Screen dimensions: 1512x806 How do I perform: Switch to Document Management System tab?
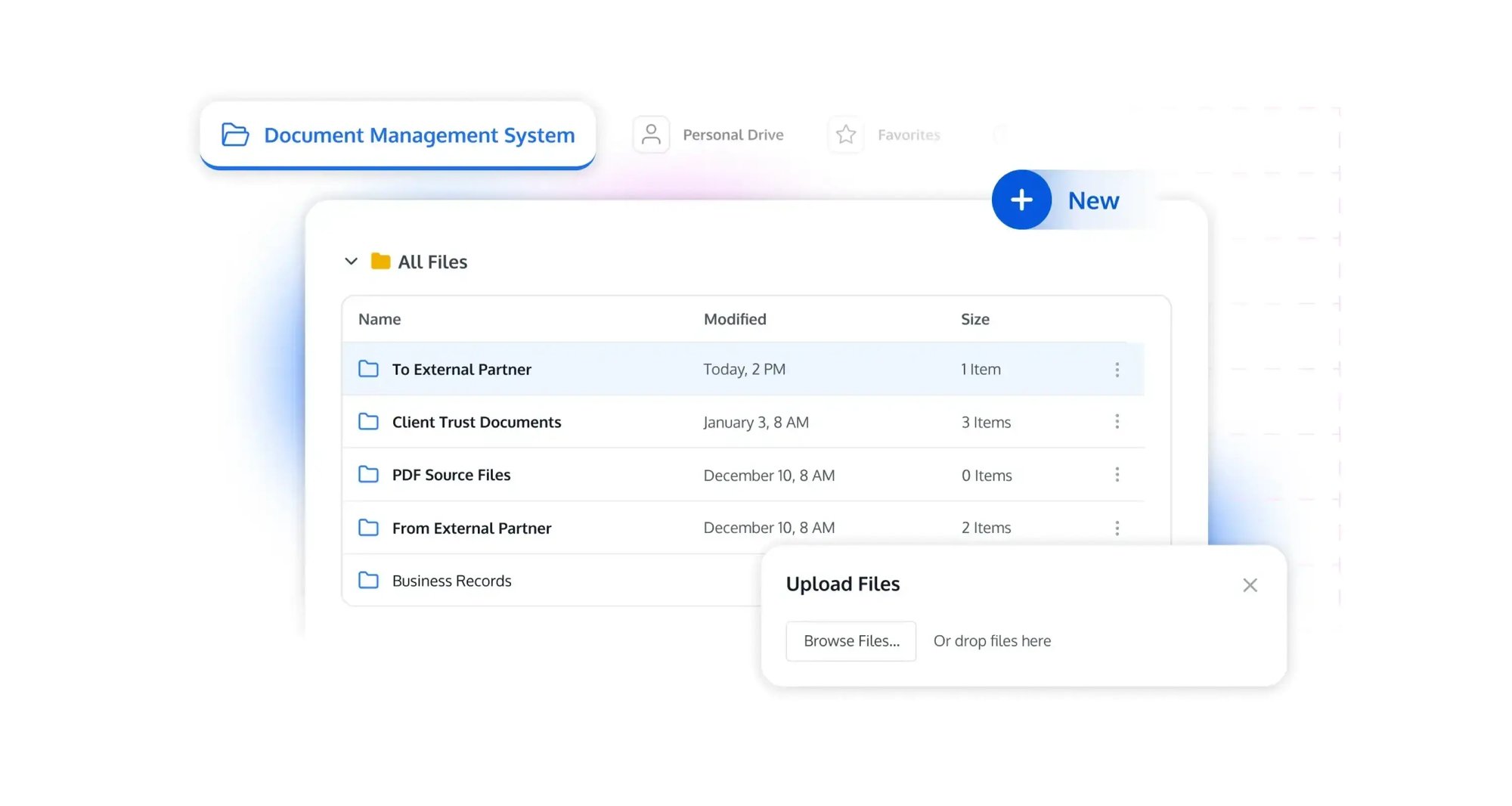coord(398,135)
